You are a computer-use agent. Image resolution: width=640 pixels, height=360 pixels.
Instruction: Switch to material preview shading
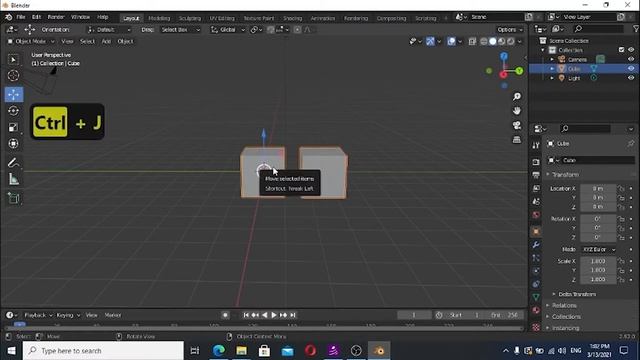(x=502, y=41)
